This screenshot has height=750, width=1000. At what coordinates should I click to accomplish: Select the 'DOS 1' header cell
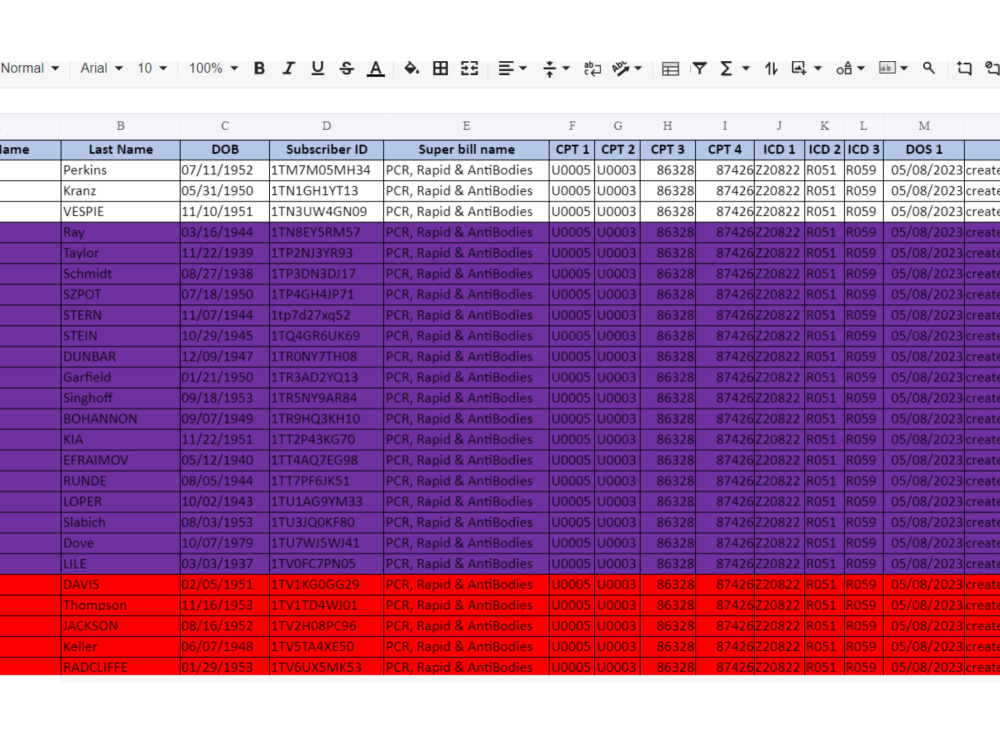coord(924,149)
